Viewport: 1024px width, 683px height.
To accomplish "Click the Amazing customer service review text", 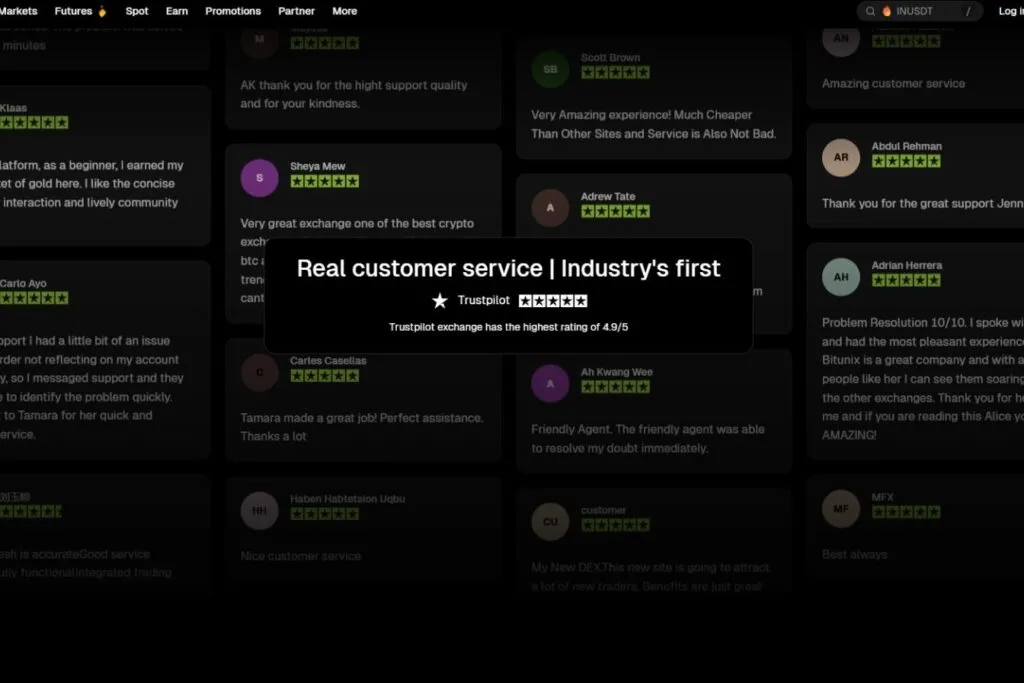I will point(893,84).
